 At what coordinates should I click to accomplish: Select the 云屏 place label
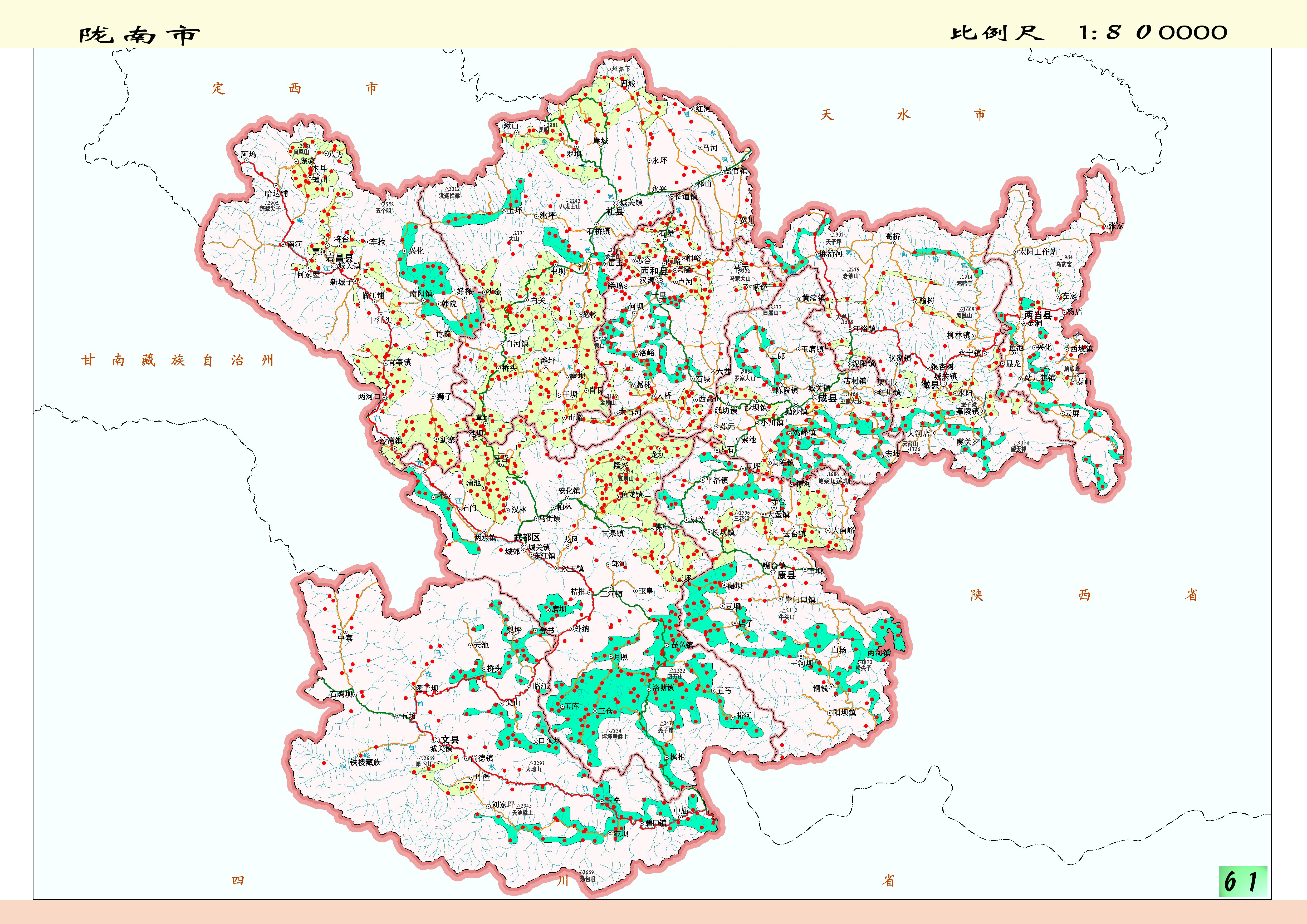[1072, 413]
